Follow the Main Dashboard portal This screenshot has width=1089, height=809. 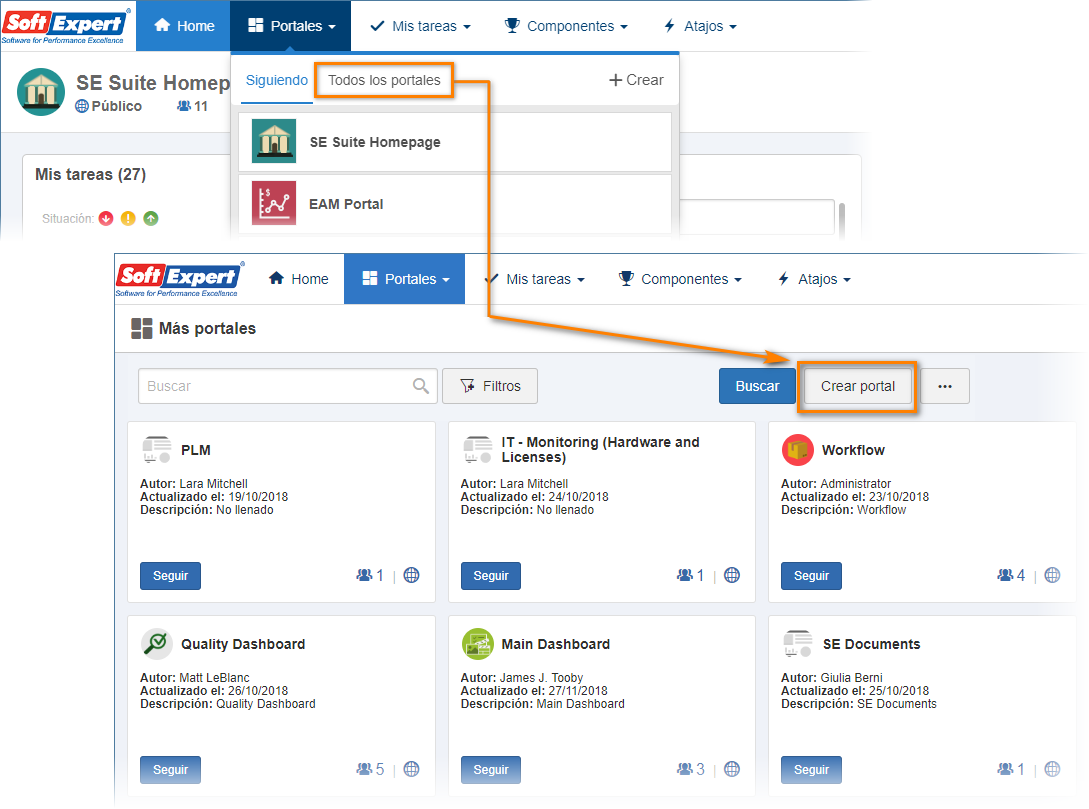(491, 769)
